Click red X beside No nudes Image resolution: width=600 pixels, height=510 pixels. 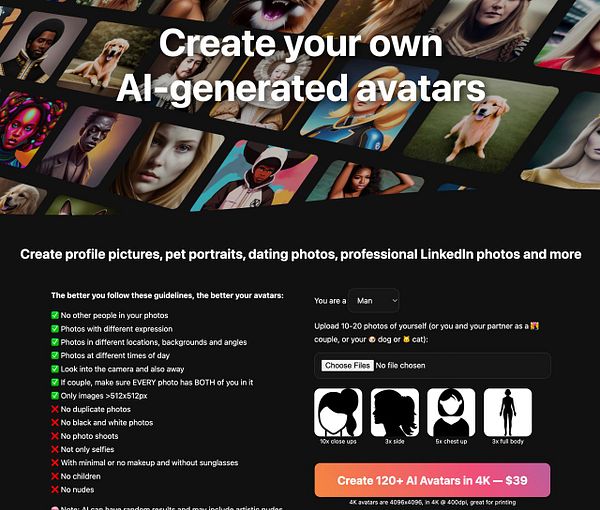click(x=55, y=489)
